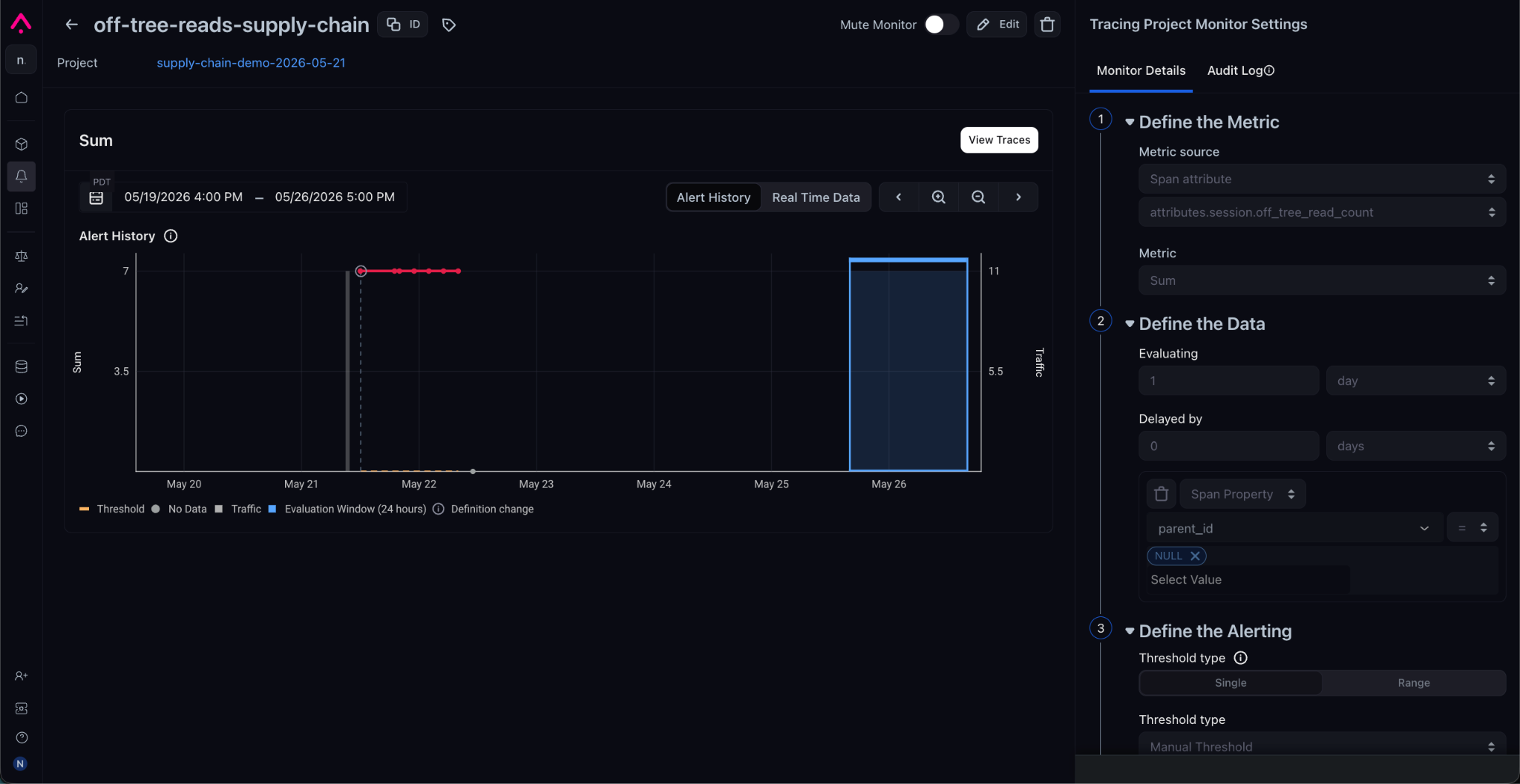Image resolution: width=1520 pixels, height=784 pixels.
Task: Open the chat bubble icon in sidebar
Action: click(22, 431)
